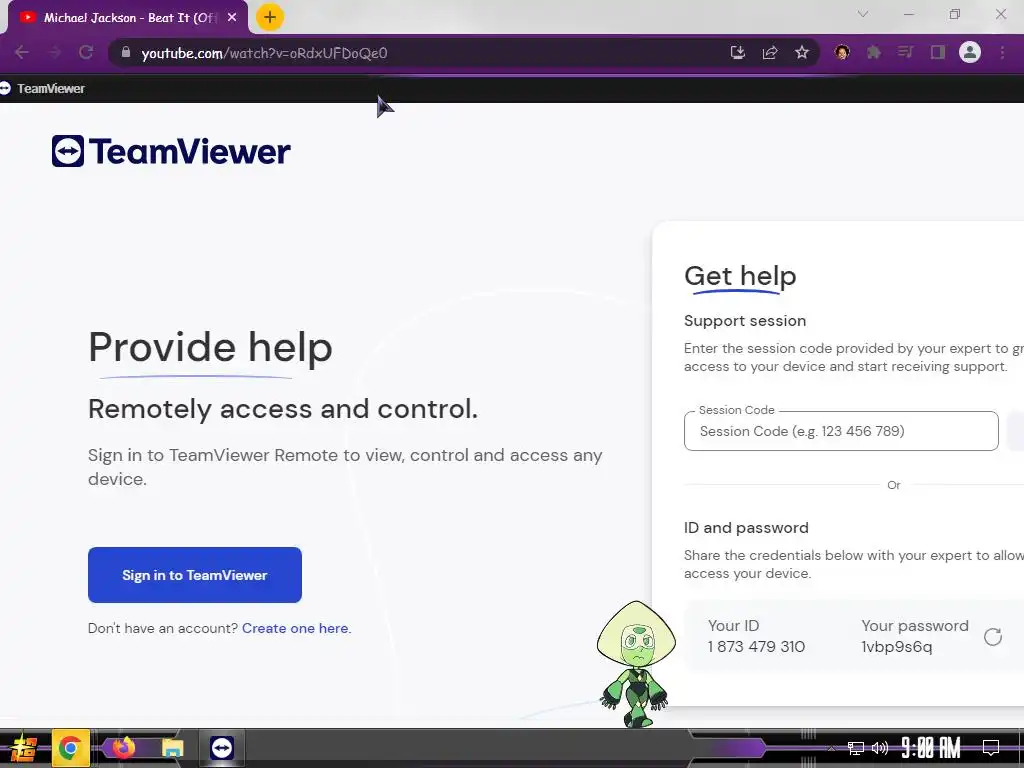The height and width of the screenshot is (768, 1024).
Task: Launch Firefox from the taskbar
Action: (x=123, y=748)
